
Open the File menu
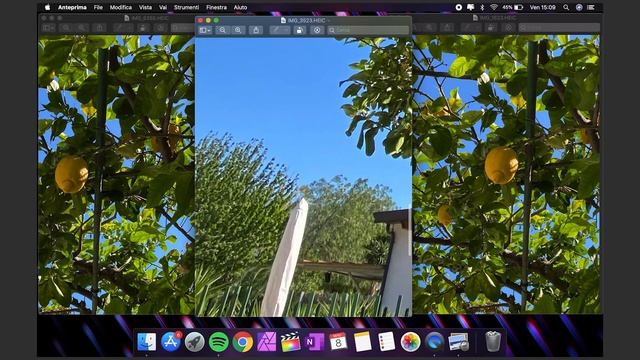(98, 7)
